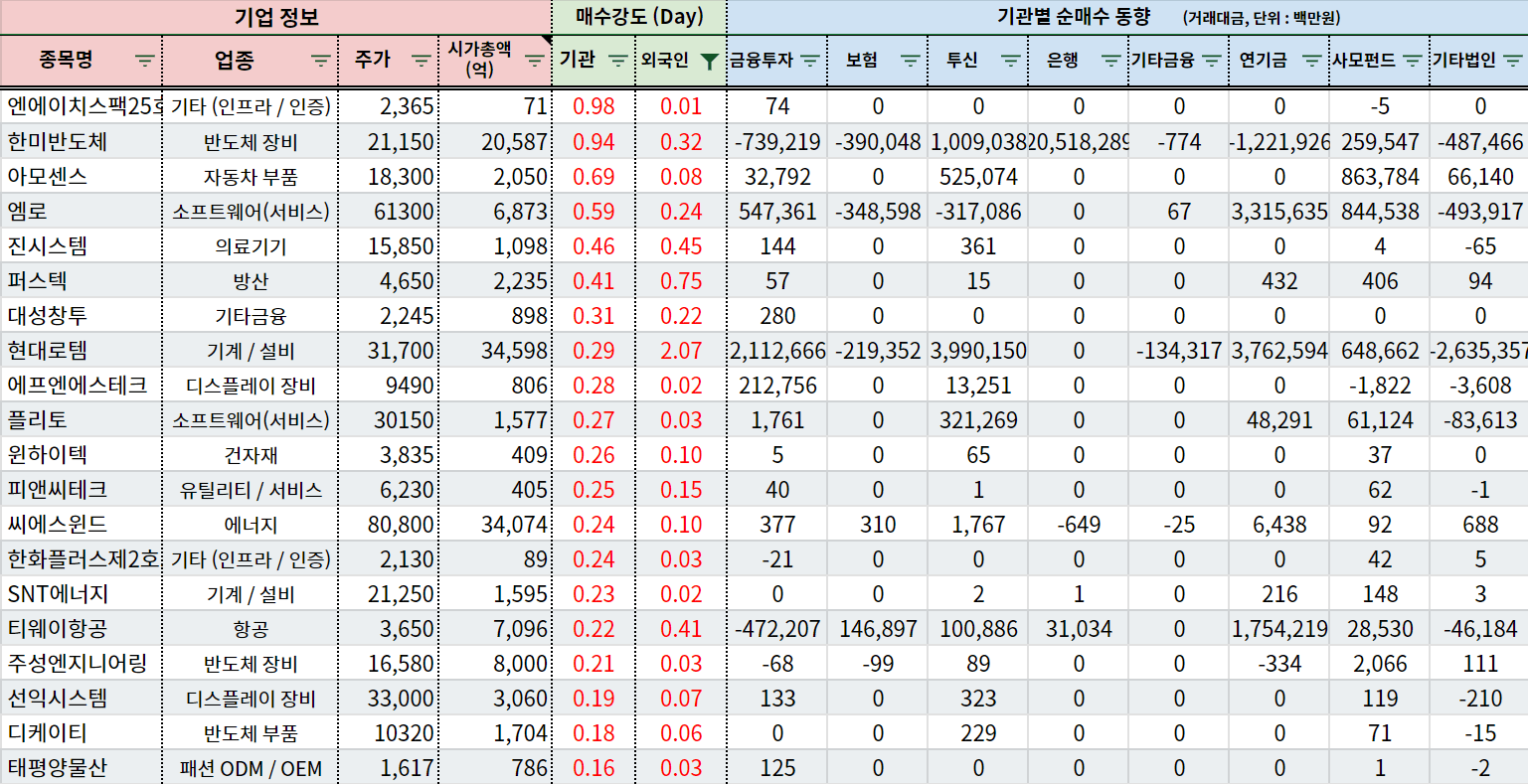Open the 금융투자 column filter dropdown
Viewport: 1528px width, 784px height.
point(810,61)
